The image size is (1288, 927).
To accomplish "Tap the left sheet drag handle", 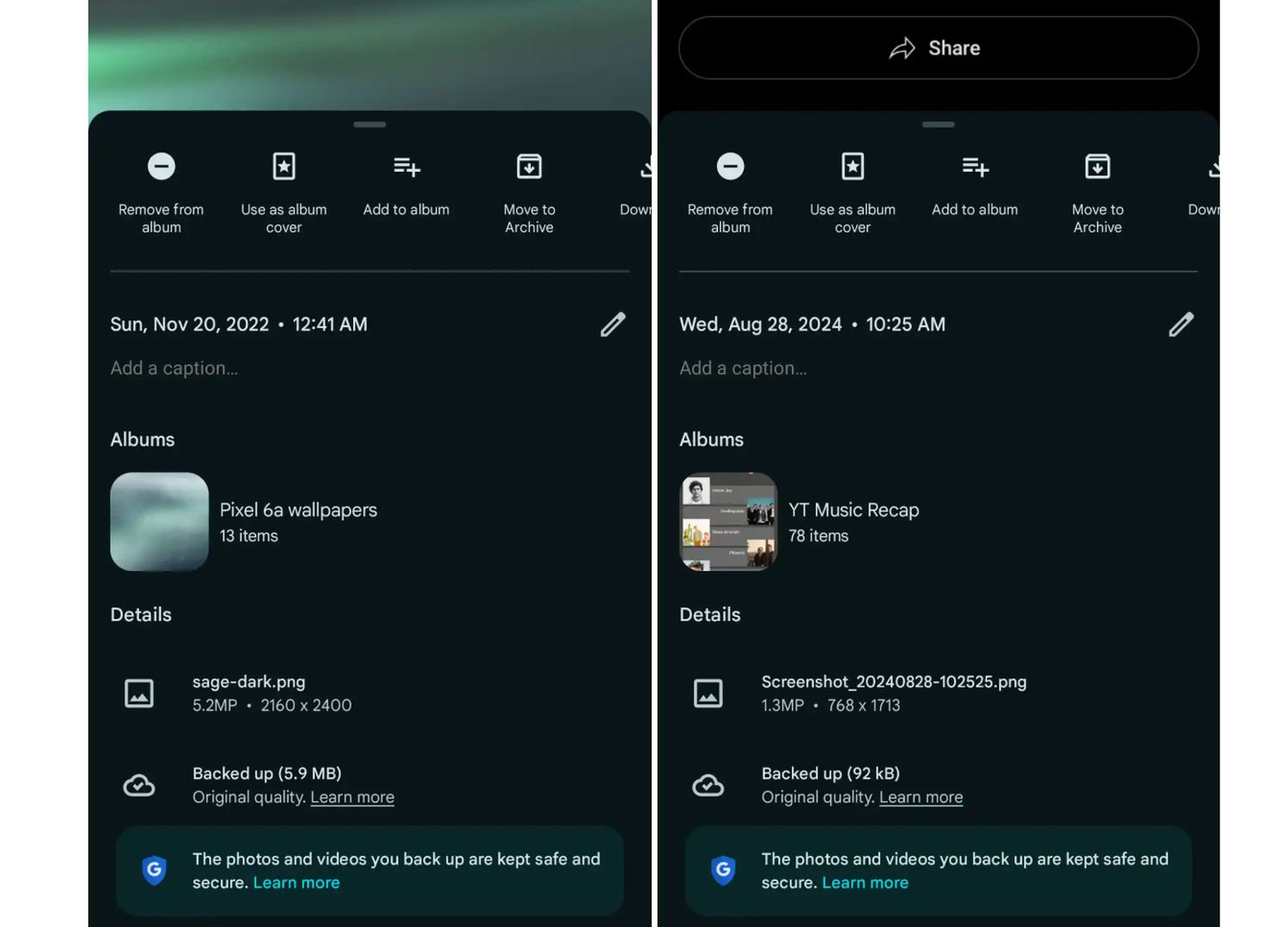I will click(x=369, y=124).
